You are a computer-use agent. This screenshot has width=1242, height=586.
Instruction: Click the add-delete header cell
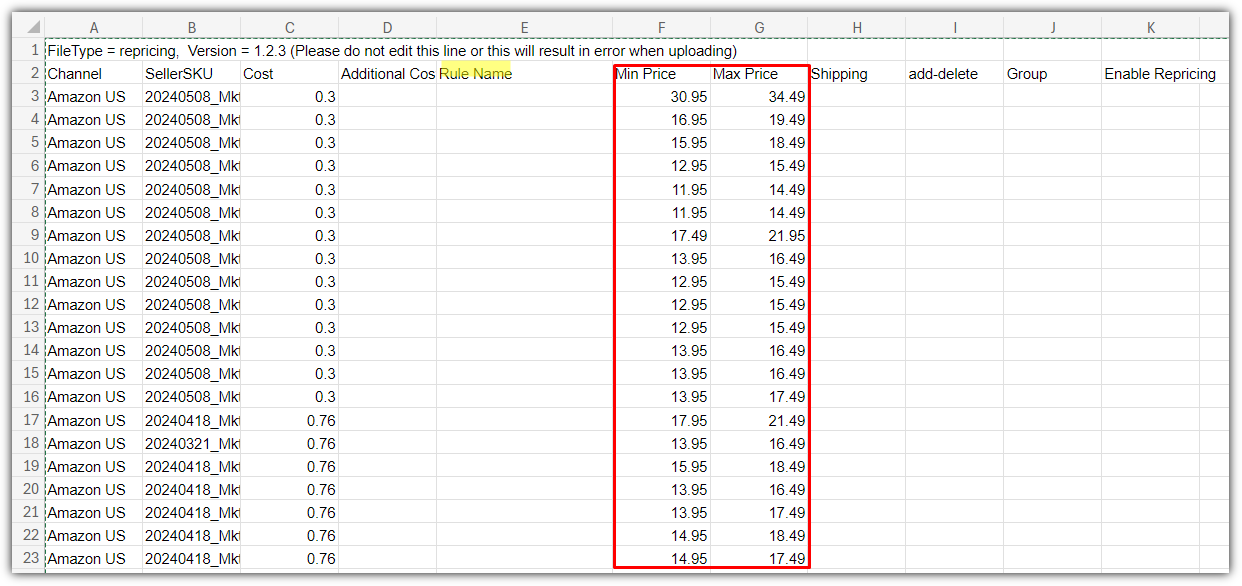coord(955,73)
